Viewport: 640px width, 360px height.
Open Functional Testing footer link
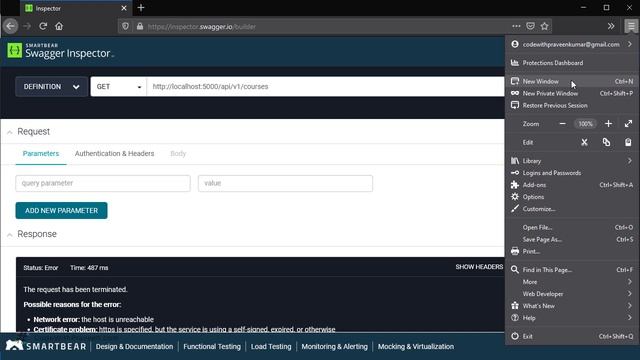tap(212, 347)
